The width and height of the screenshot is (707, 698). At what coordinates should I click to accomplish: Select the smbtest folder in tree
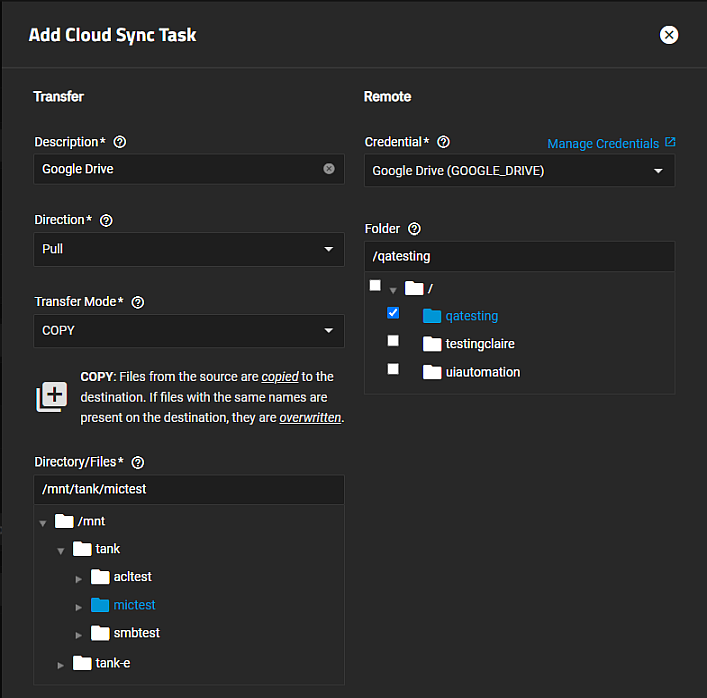coord(136,633)
